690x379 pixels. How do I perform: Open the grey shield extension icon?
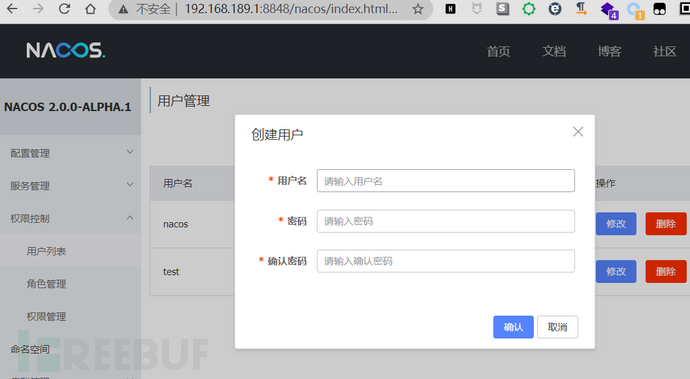point(477,9)
